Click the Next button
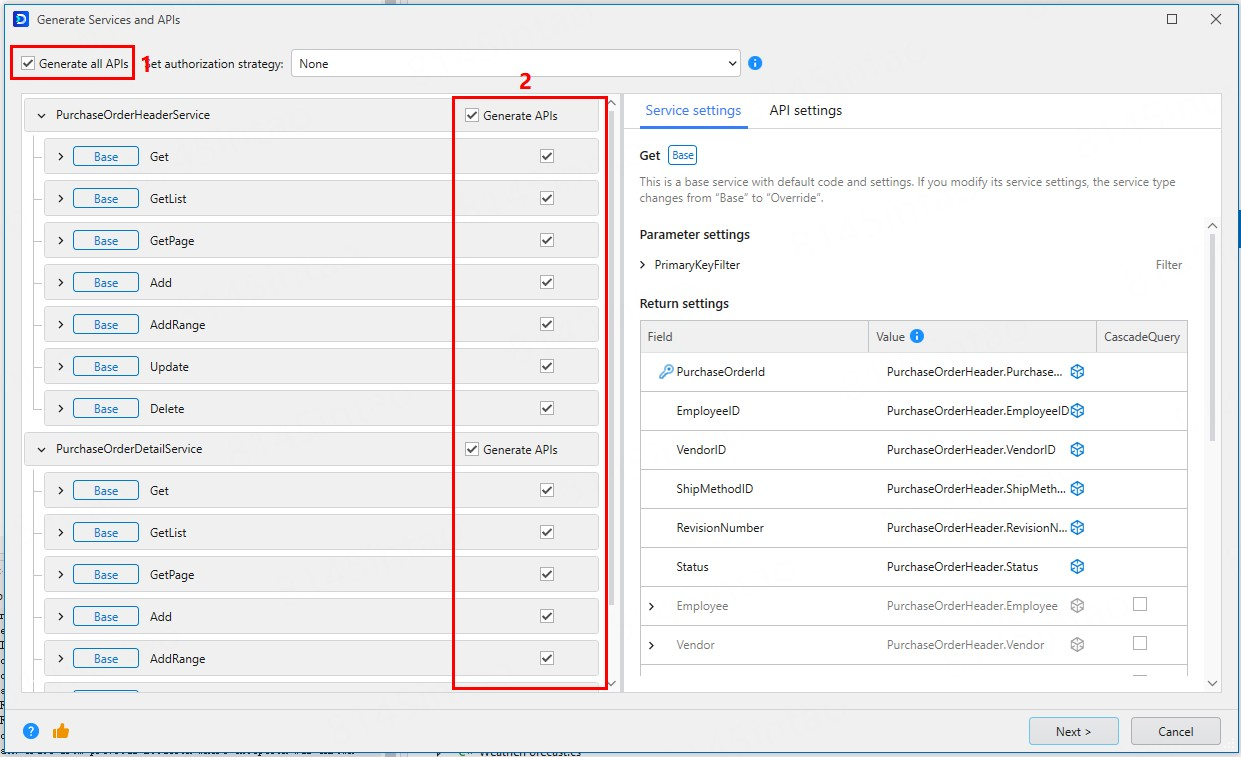Image resolution: width=1241 pixels, height=757 pixels. [x=1073, y=731]
